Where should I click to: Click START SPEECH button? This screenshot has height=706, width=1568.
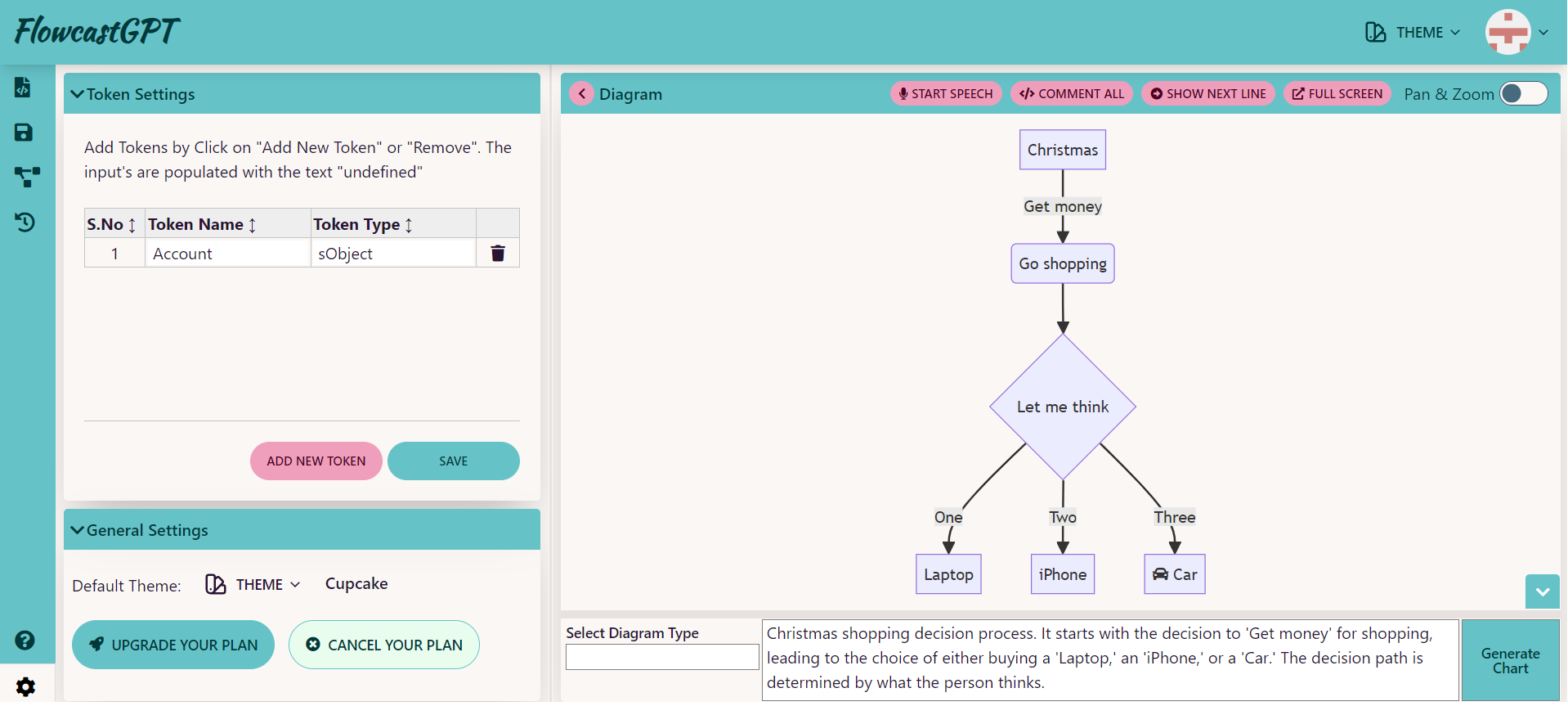click(x=945, y=94)
